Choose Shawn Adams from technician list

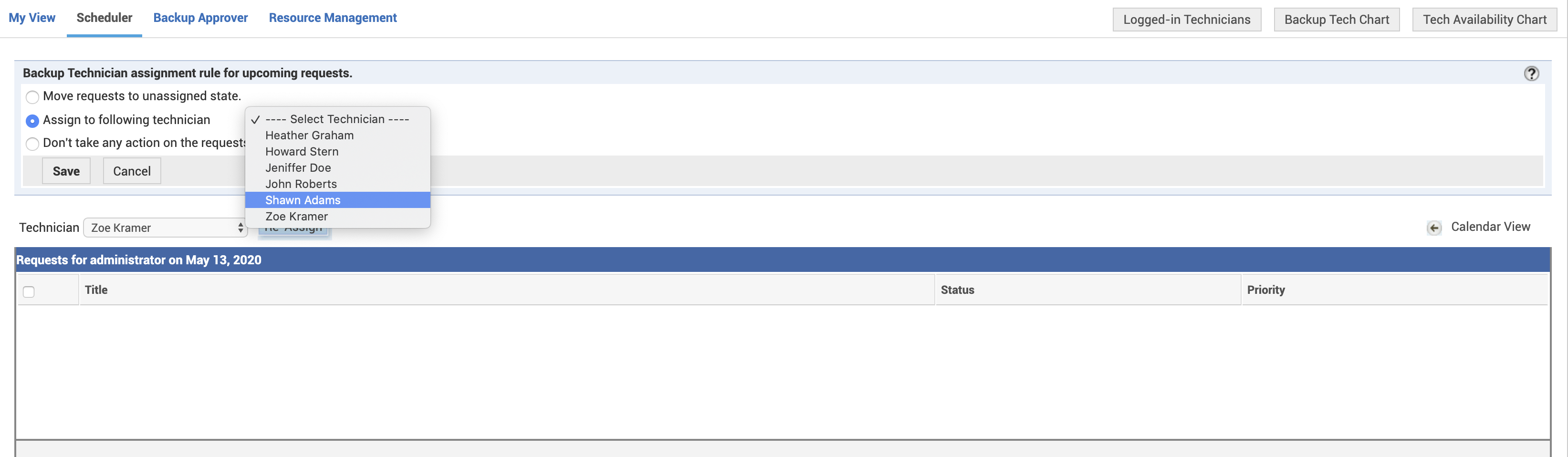click(x=303, y=200)
